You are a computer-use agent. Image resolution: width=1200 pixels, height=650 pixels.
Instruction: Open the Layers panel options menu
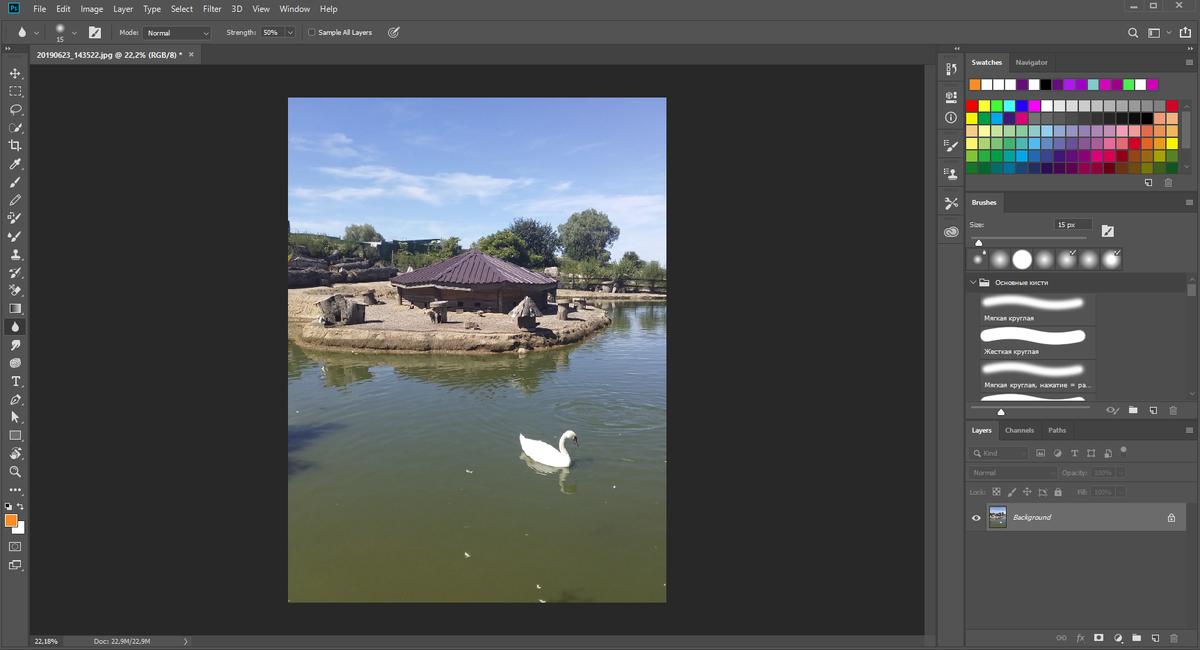tap(1190, 430)
